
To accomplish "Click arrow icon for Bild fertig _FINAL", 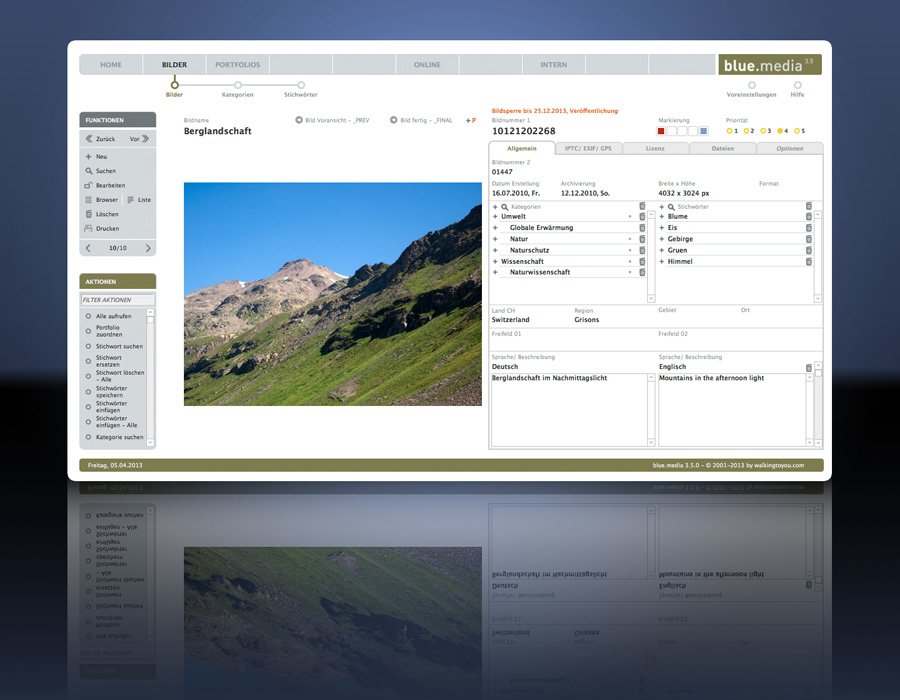I will click(393, 120).
